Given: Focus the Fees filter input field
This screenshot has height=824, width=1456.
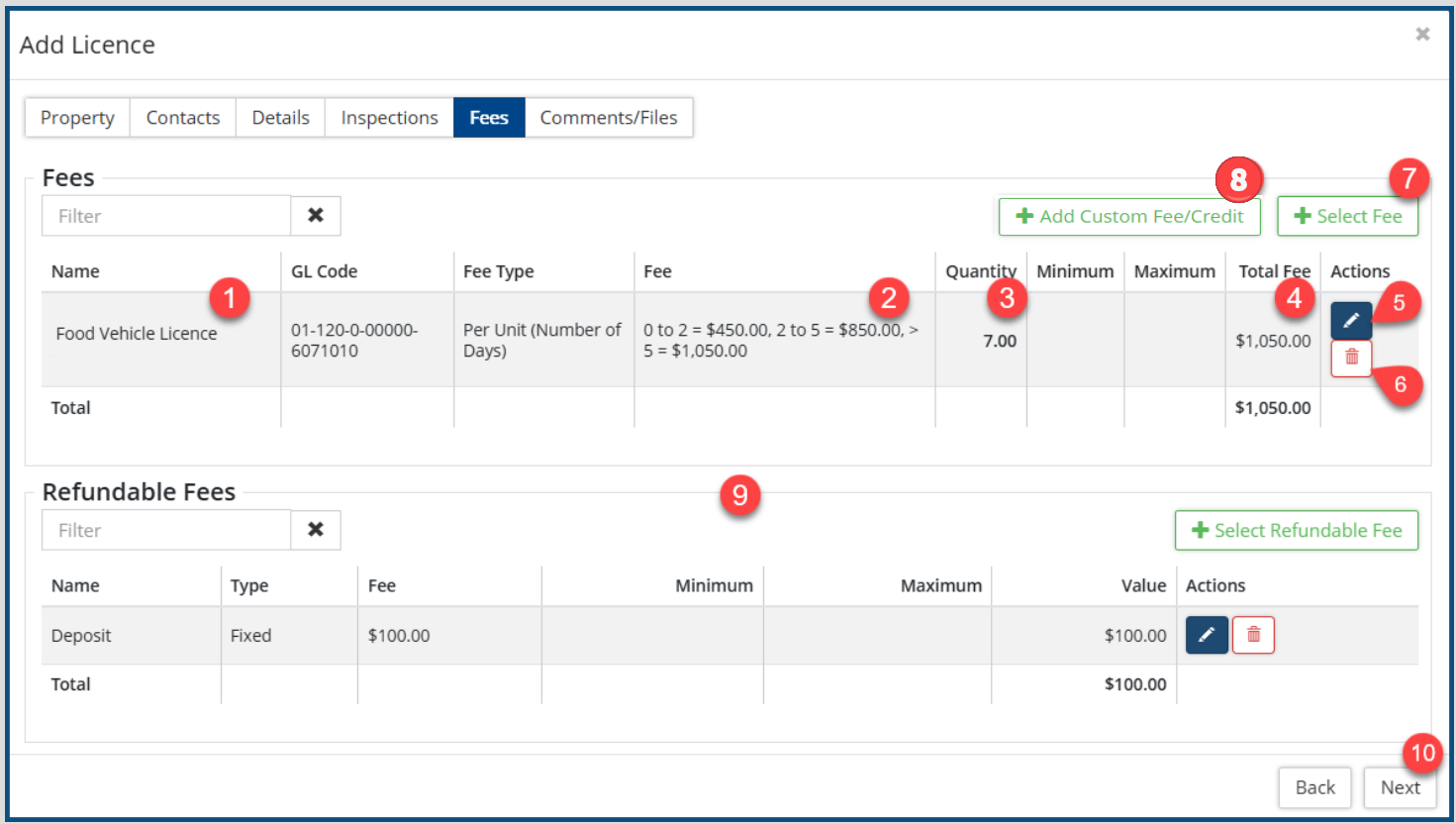Looking at the screenshot, I should click(166, 216).
